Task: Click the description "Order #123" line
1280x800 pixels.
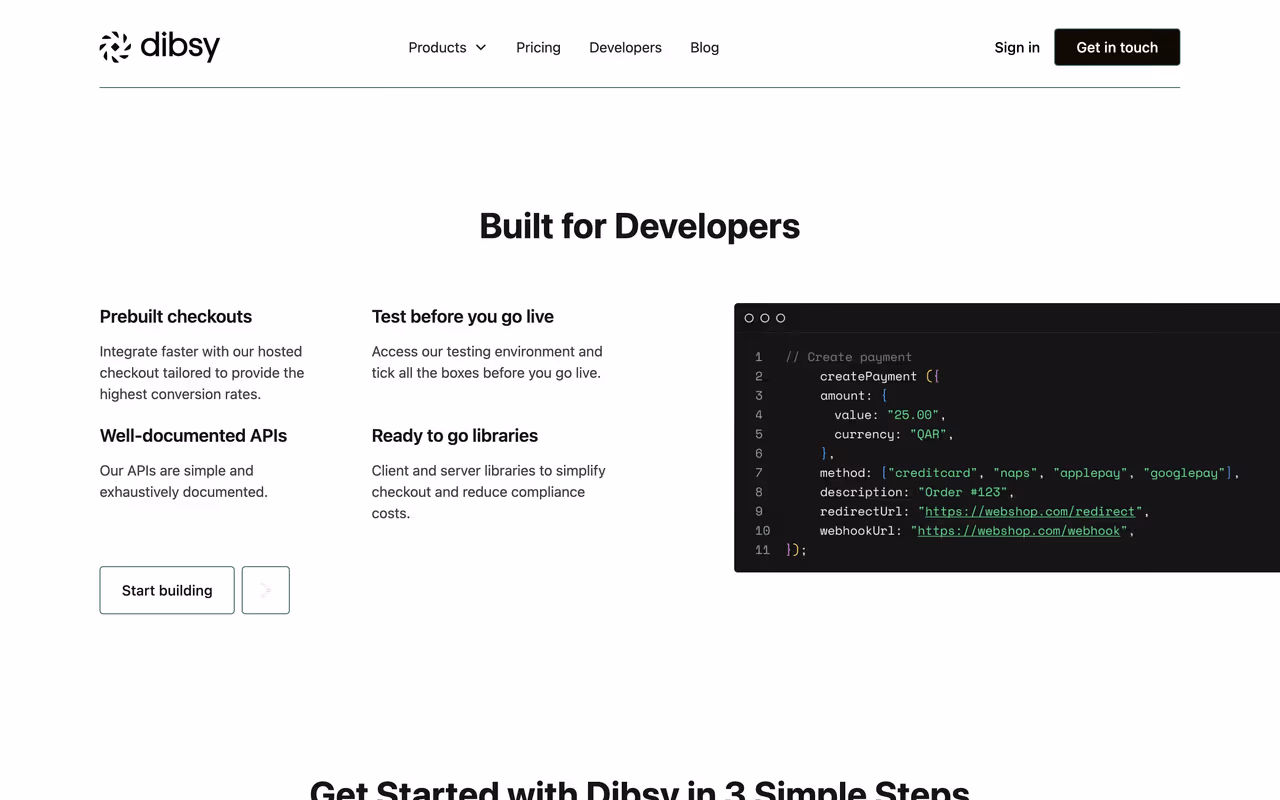Action: pos(917,492)
